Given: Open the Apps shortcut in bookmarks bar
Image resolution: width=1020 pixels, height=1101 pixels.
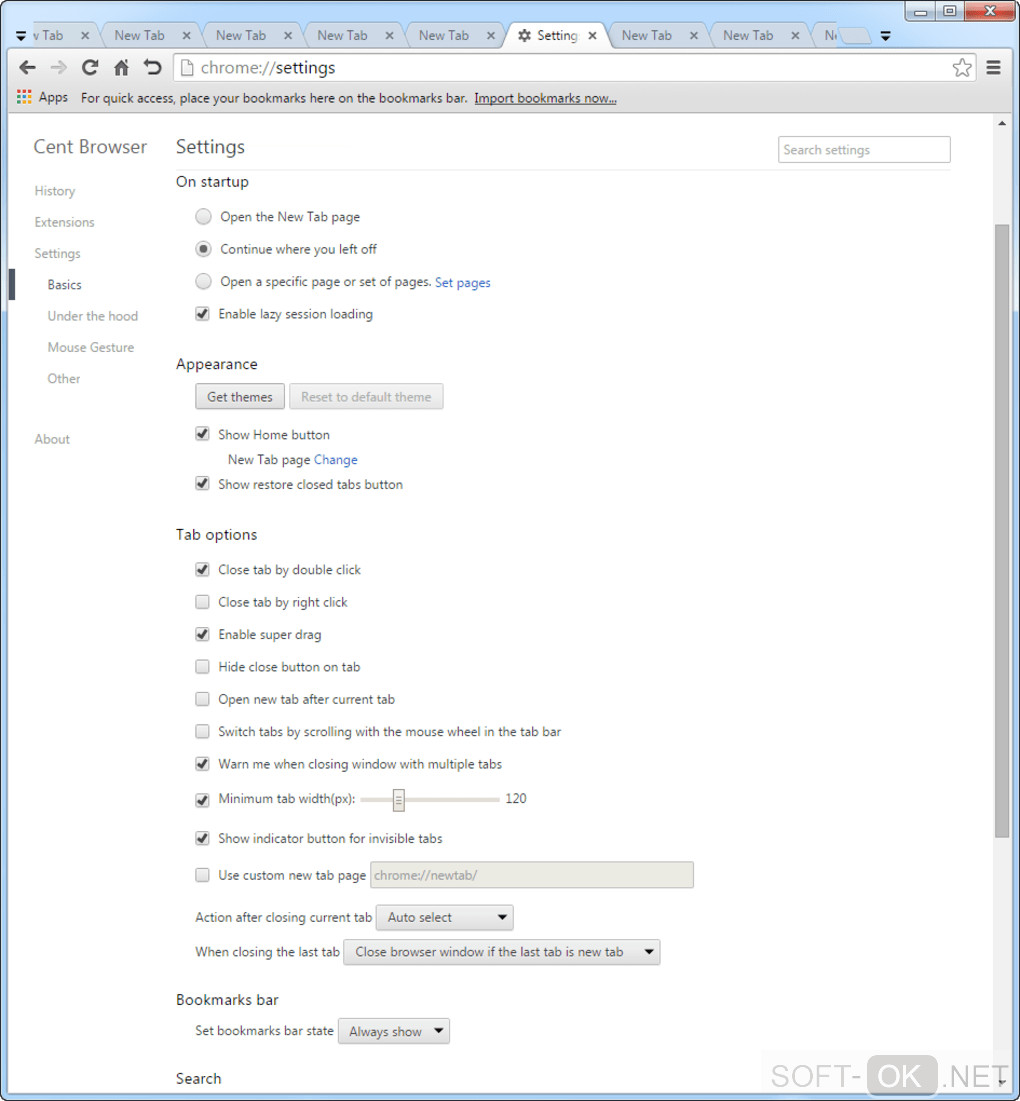Looking at the screenshot, I should click(x=43, y=97).
